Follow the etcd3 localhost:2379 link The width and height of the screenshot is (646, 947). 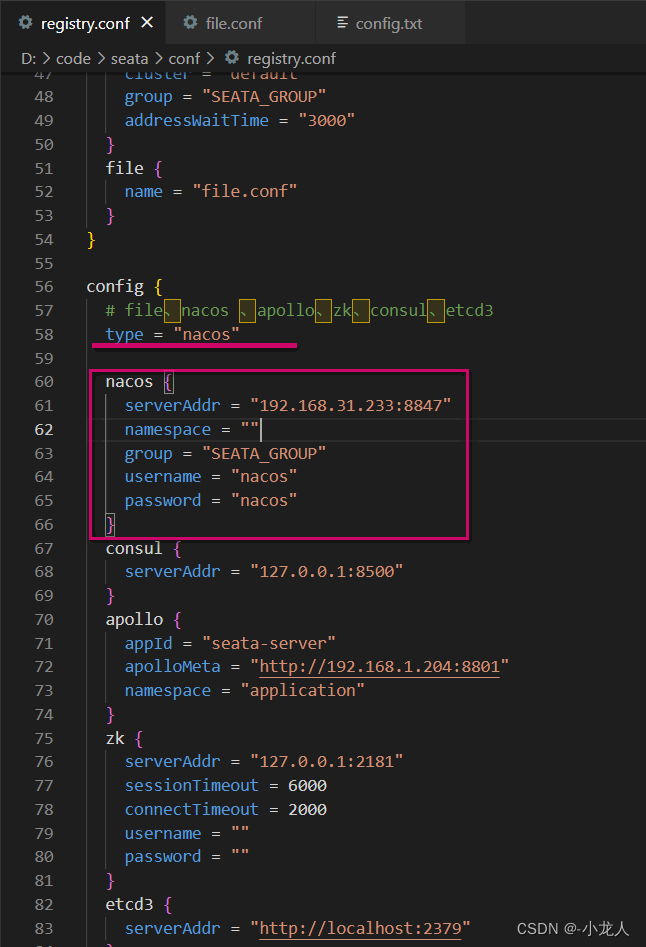click(364, 929)
